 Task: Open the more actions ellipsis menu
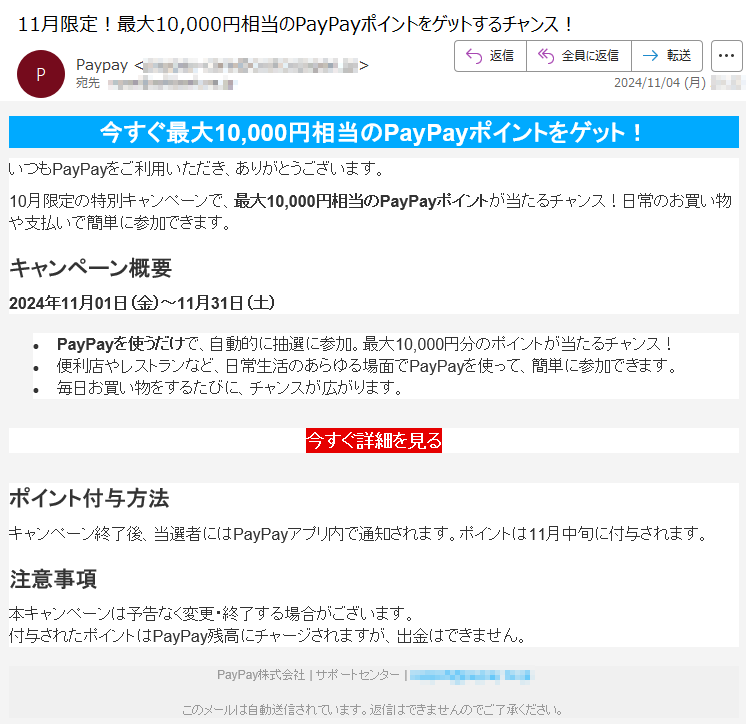click(726, 56)
